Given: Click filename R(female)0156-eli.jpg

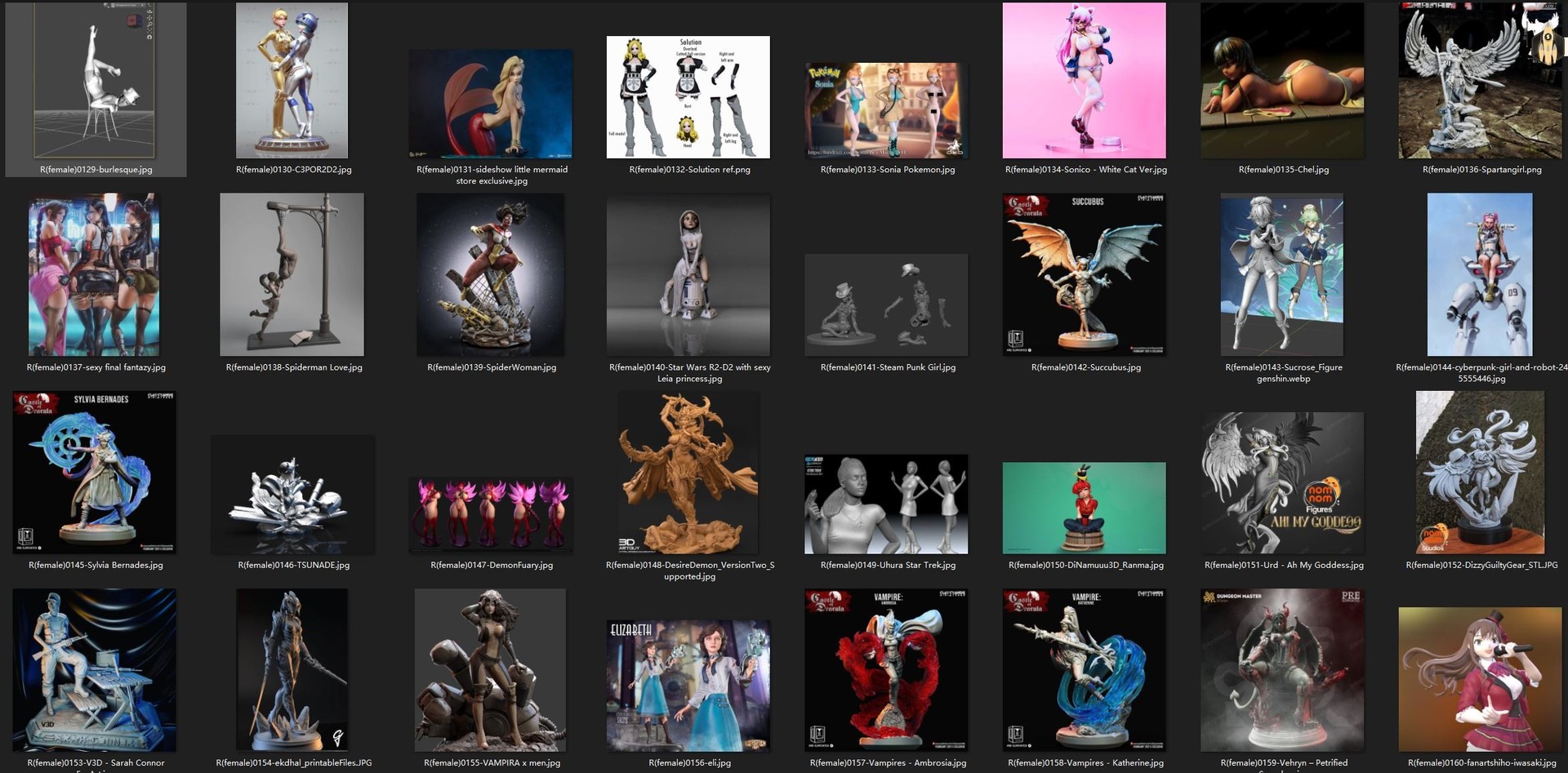Looking at the screenshot, I should pyautogui.click(x=690, y=763).
